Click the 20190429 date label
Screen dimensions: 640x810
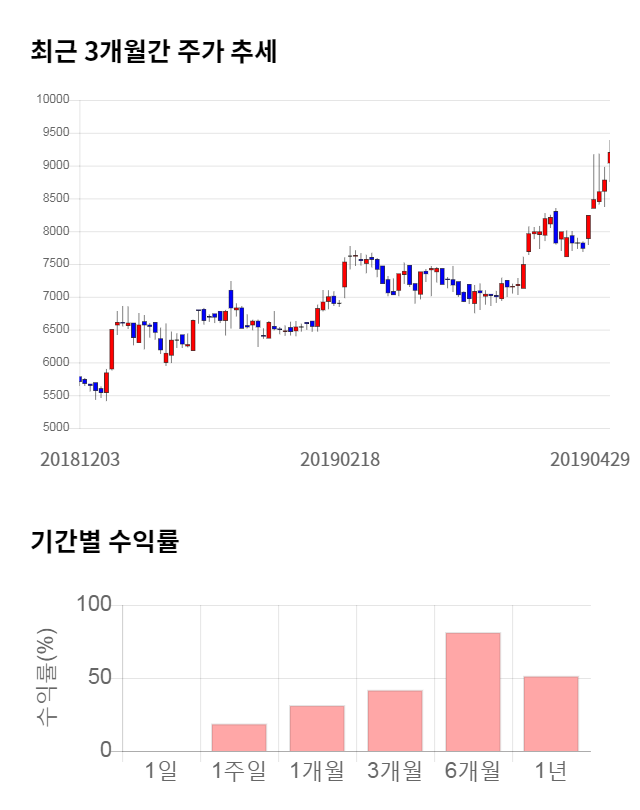590,459
